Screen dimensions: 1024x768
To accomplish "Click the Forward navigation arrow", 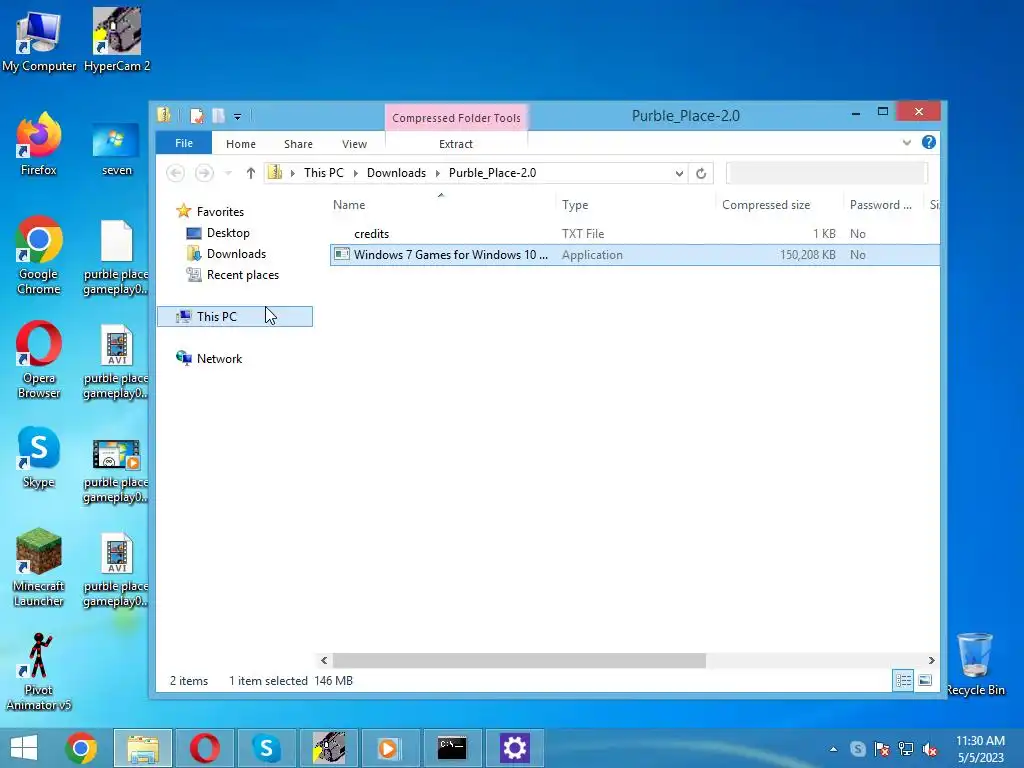I will point(204,173).
